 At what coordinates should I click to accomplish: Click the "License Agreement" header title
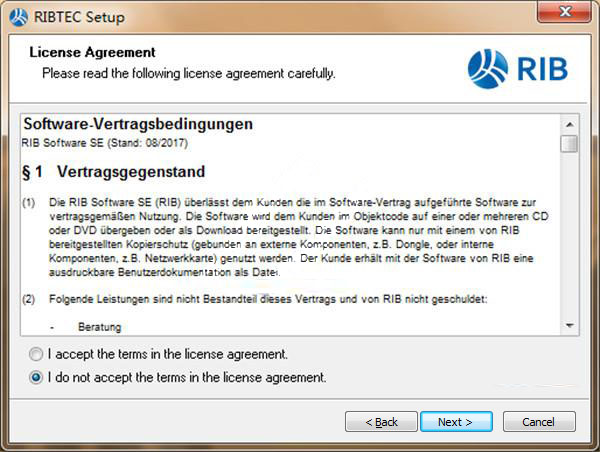tap(92, 52)
